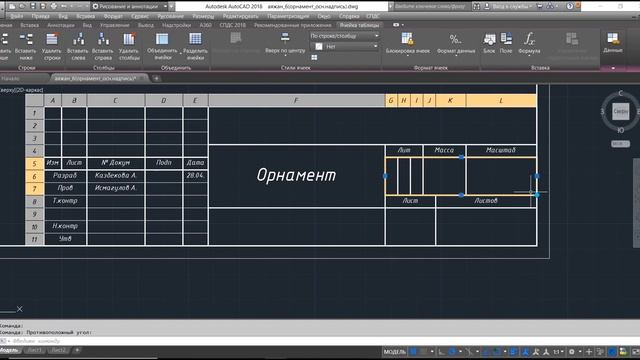Click the Help question mark icon
The image size is (640, 360).
click(570, 6)
